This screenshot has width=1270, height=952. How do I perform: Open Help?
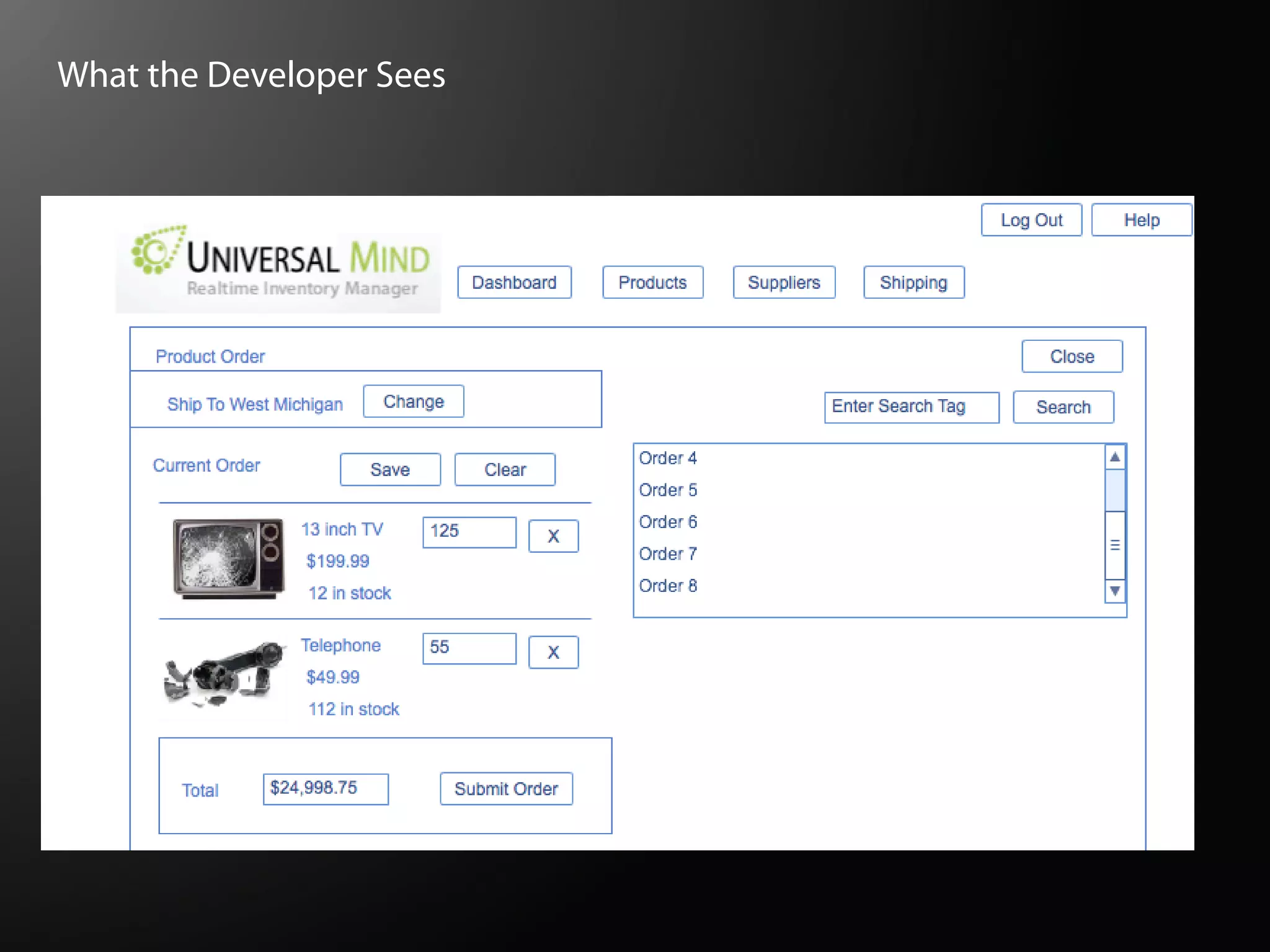click(x=1141, y=220)
